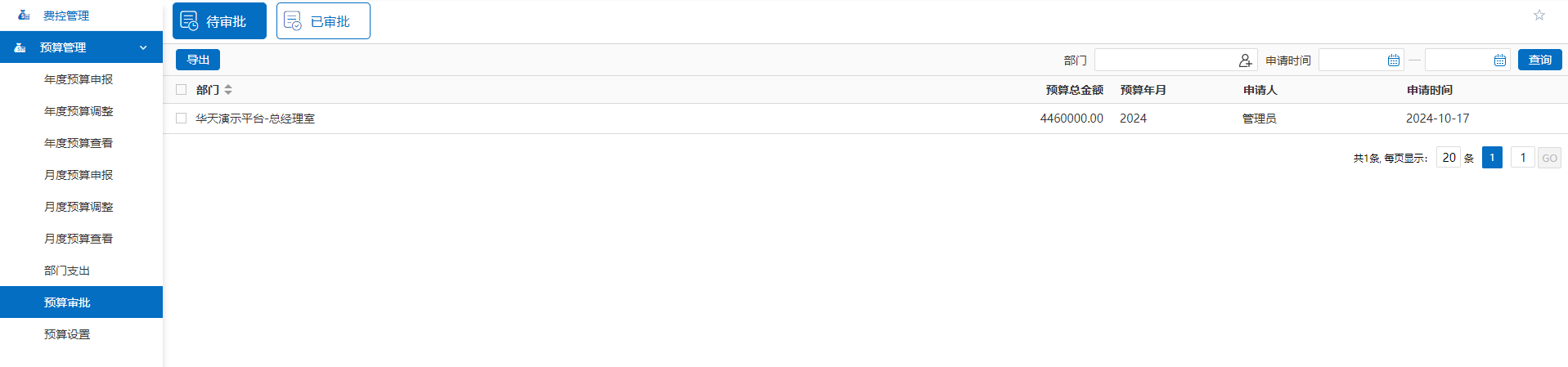Image resolution: width=1568 pixels, height=367 pixels.
Task: Collapse the 预算管理 menu chevron
Action: click(x=143, y=47)
